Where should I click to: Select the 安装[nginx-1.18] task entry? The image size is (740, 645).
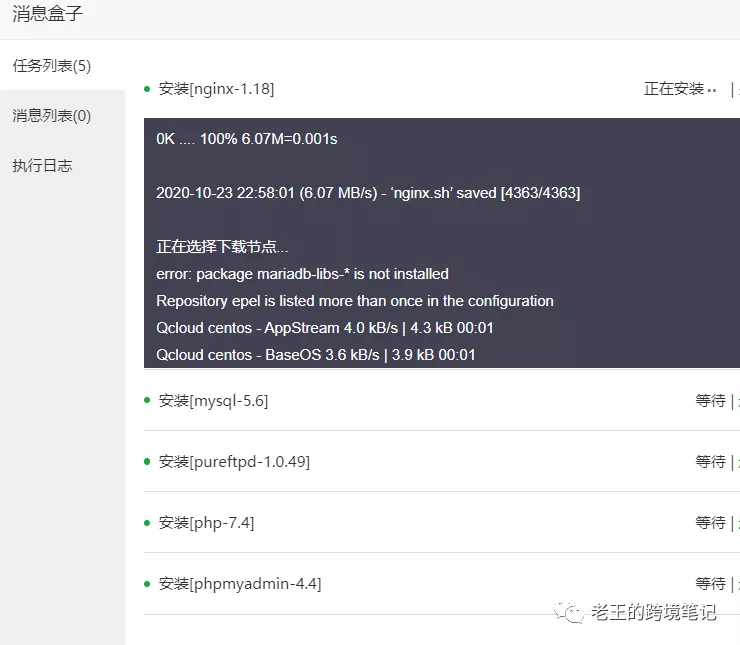pos(216,89)
